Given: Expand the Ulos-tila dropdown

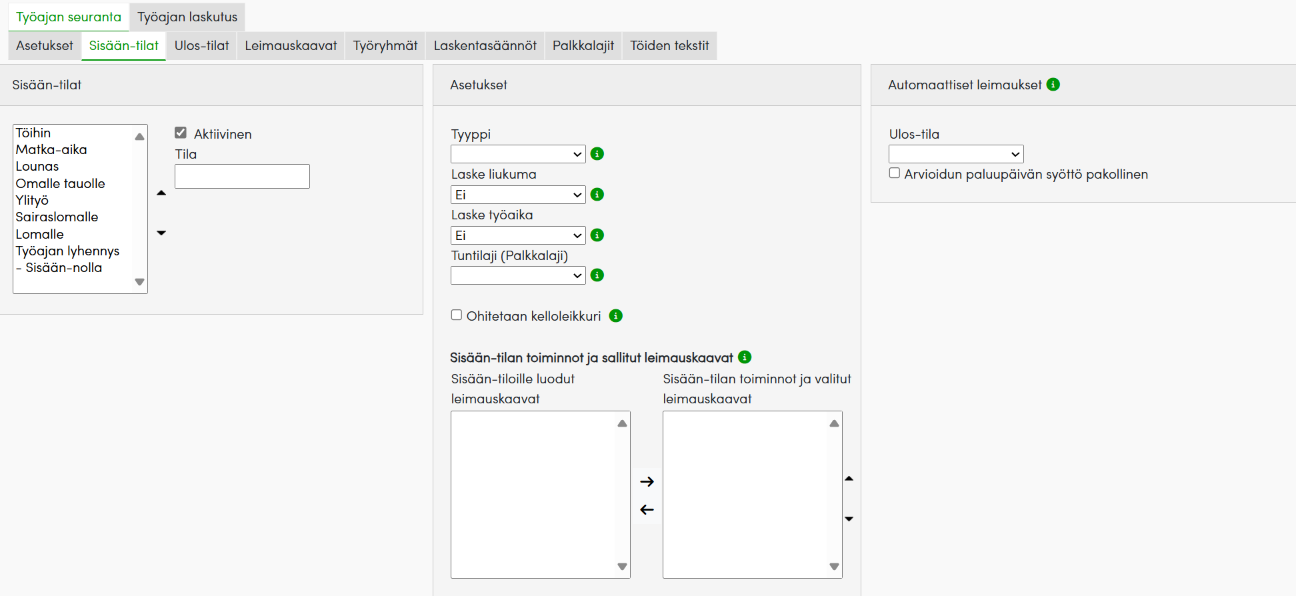Looking at the screenshot, I should pyautogui.click(x=955, y=154).
